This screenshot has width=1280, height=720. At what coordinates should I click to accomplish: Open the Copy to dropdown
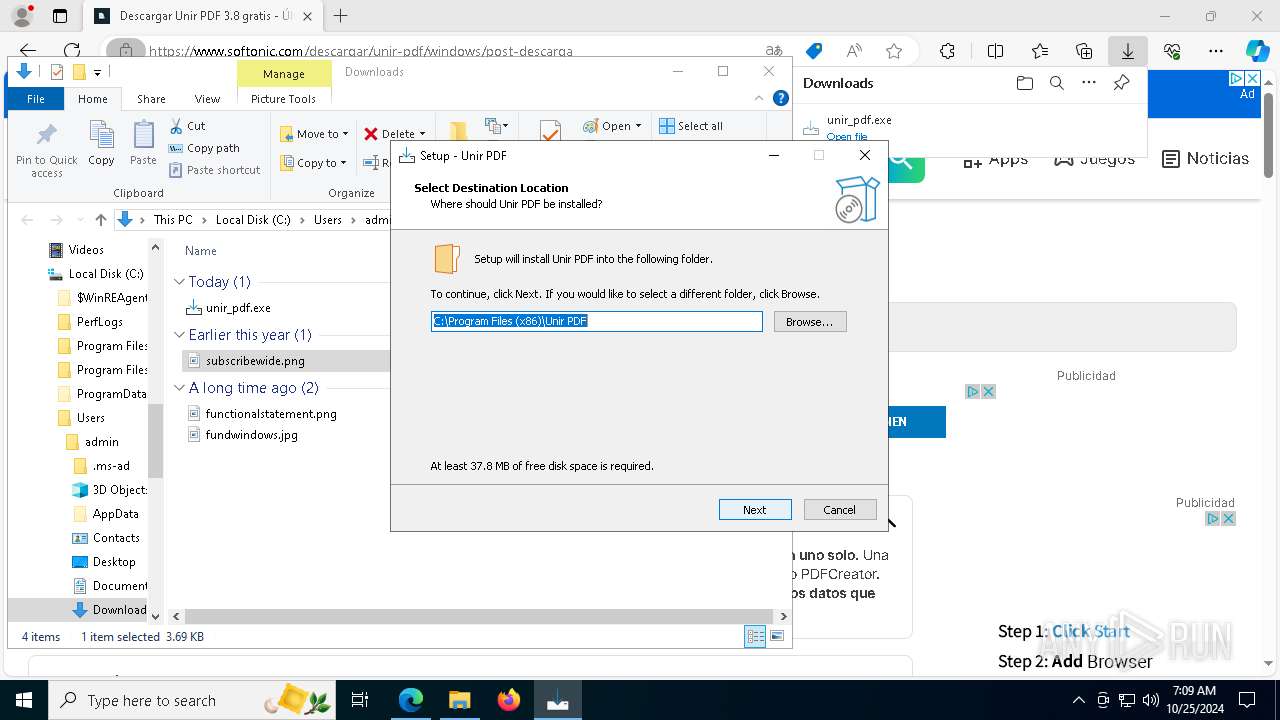pyautogui.click(x=313, y=163)
